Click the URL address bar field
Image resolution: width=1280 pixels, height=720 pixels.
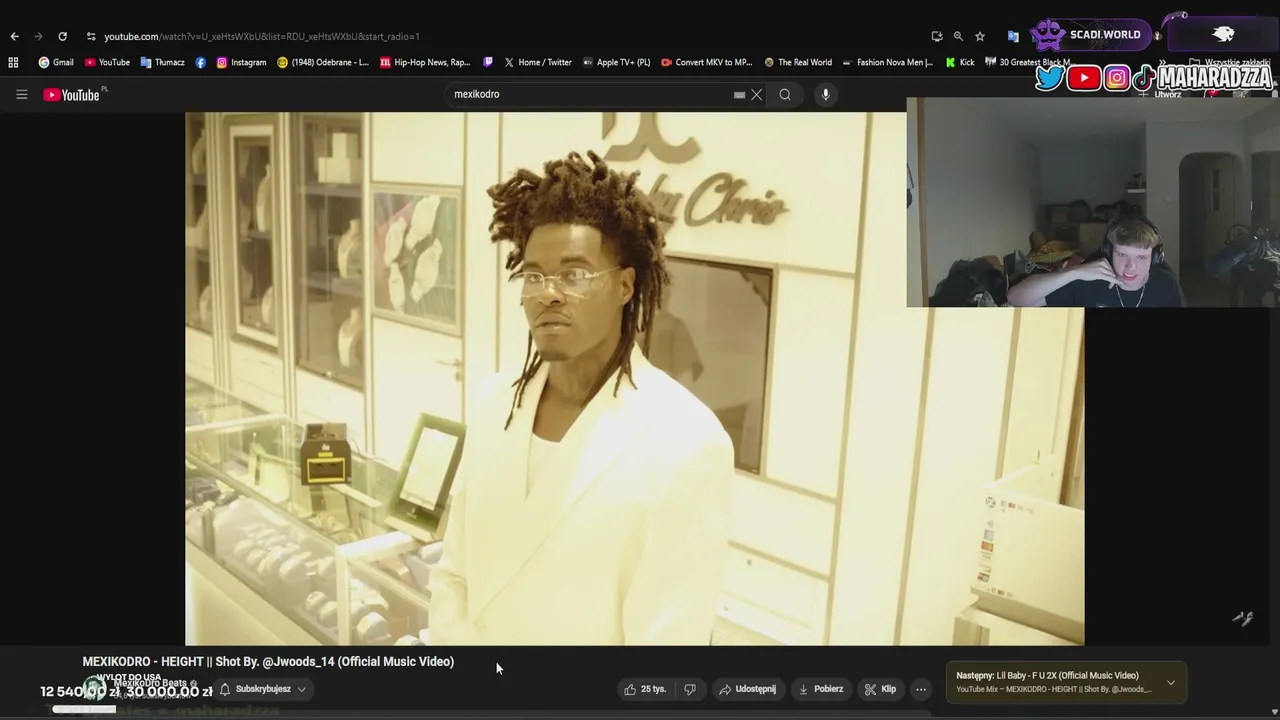[x=510, y=36]
